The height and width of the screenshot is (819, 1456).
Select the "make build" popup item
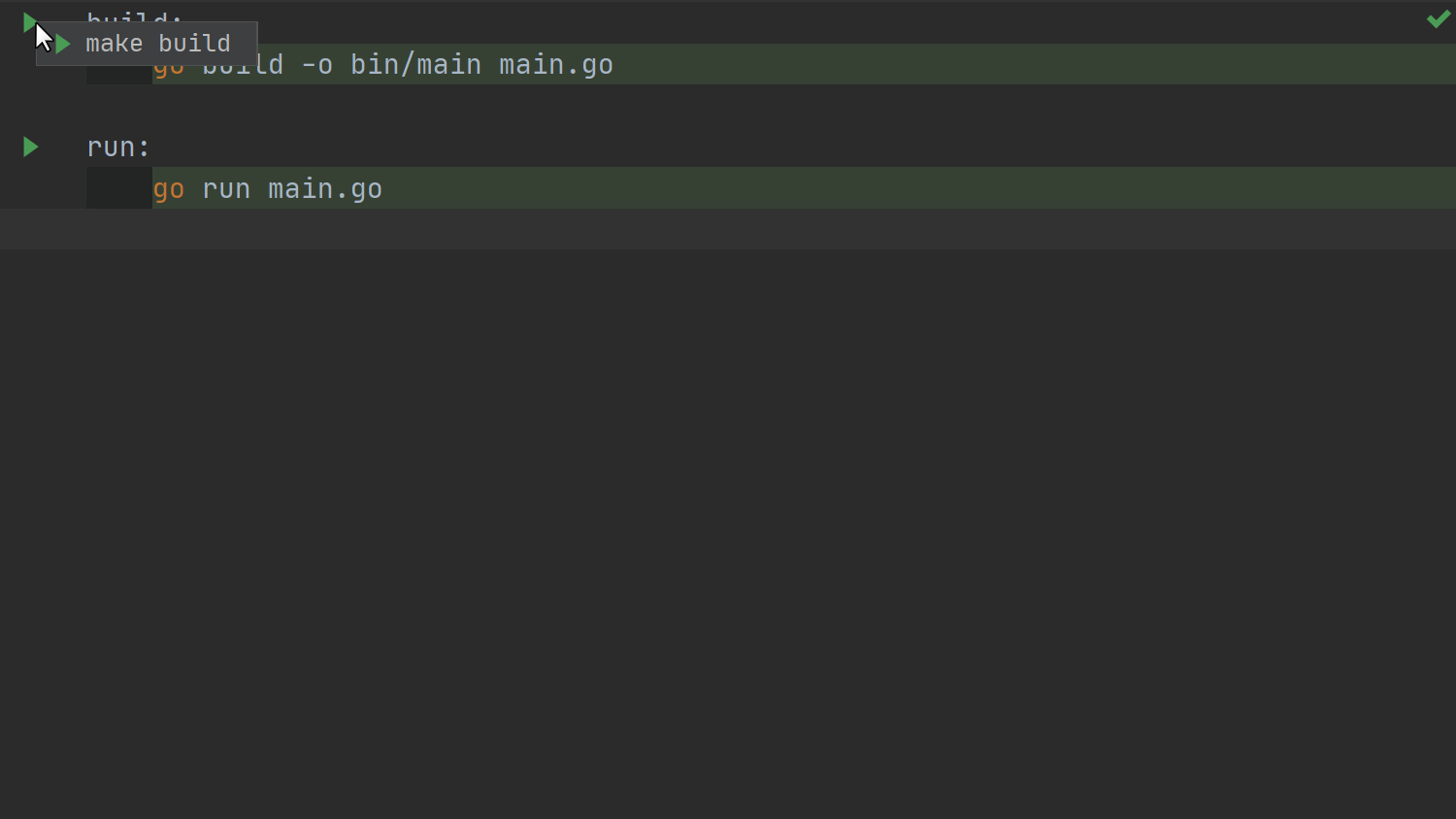tap(158, 44)
